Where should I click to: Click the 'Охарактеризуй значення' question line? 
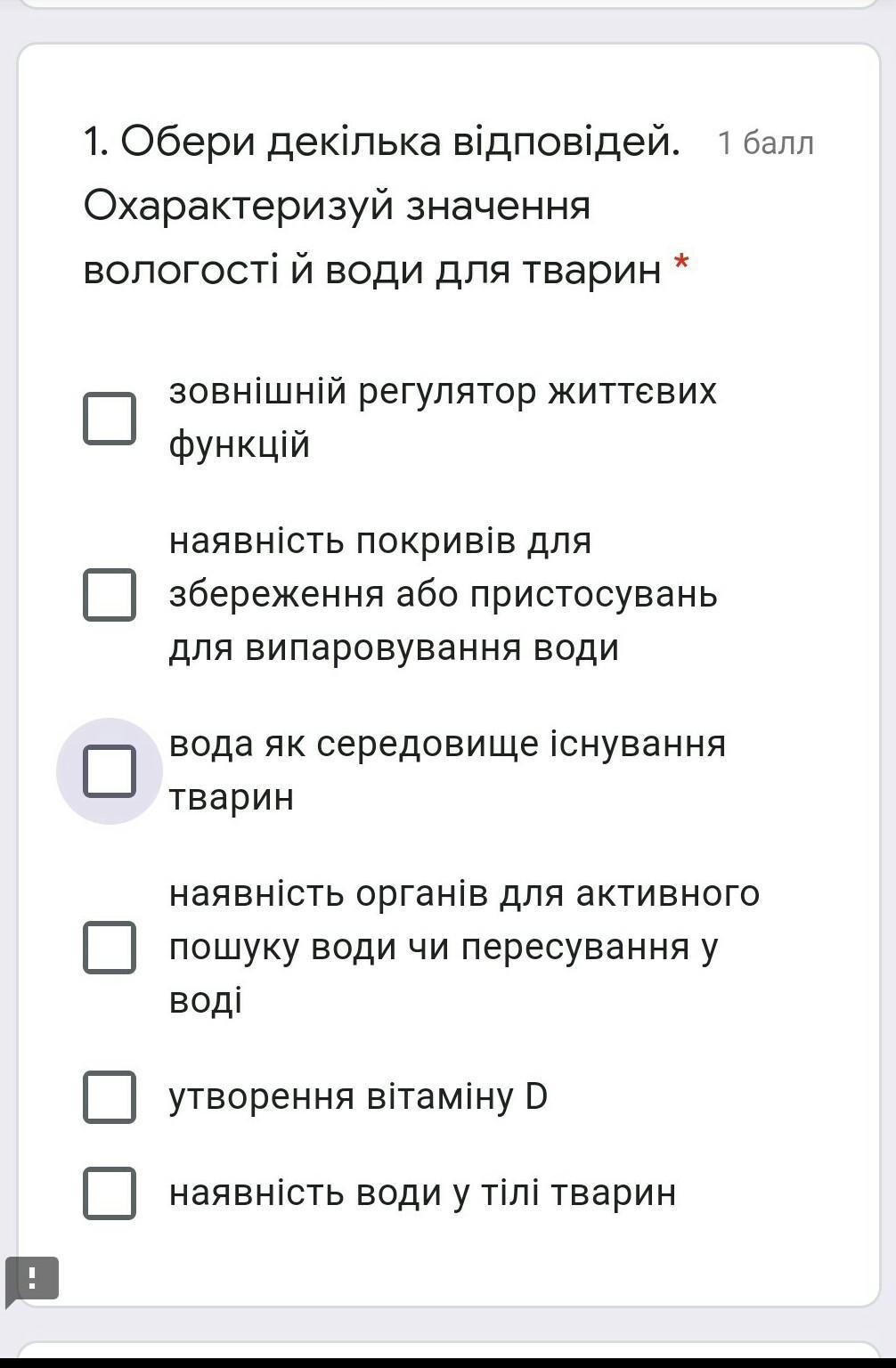tap(337, 206)
